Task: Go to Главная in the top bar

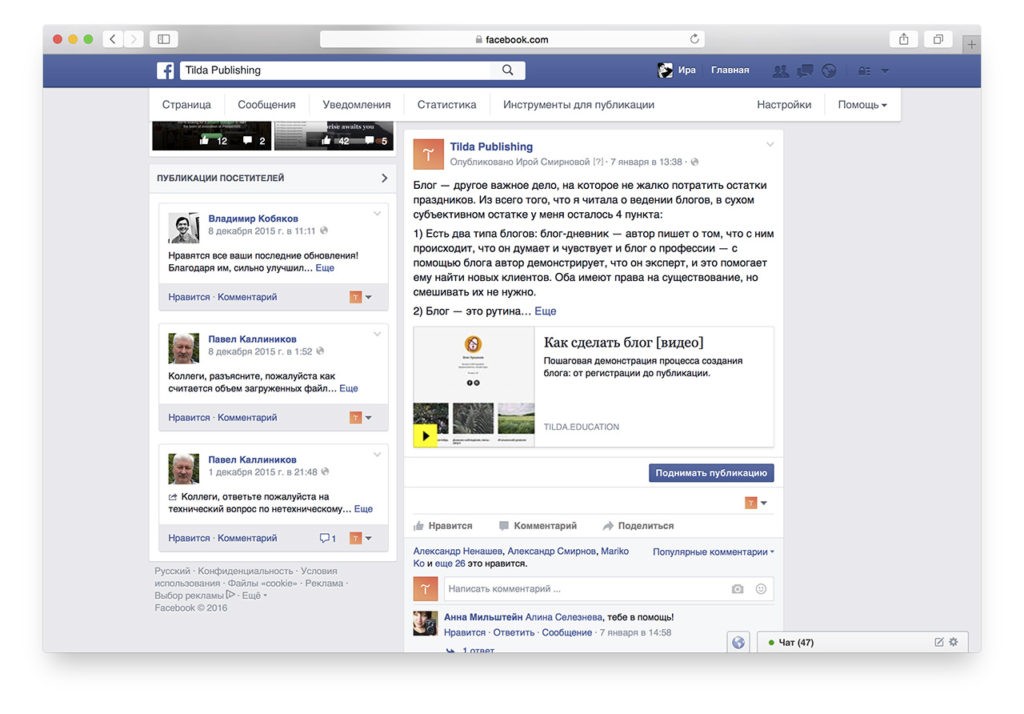Action: click(x=730, y=70)
